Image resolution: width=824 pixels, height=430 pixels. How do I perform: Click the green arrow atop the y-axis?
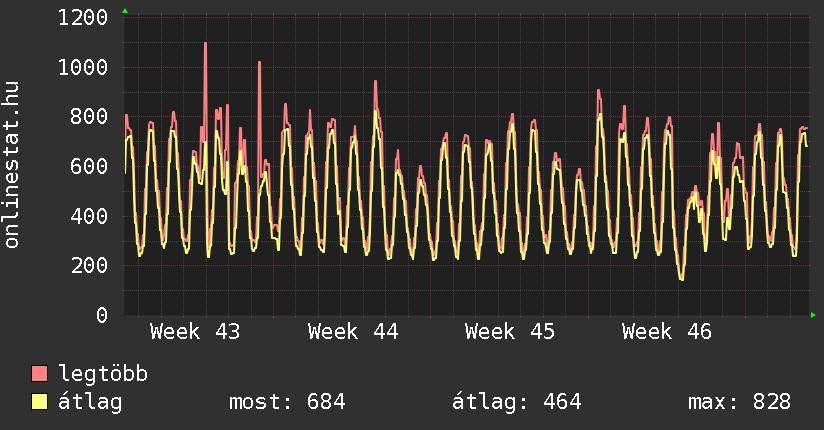[x=125, y=11]
